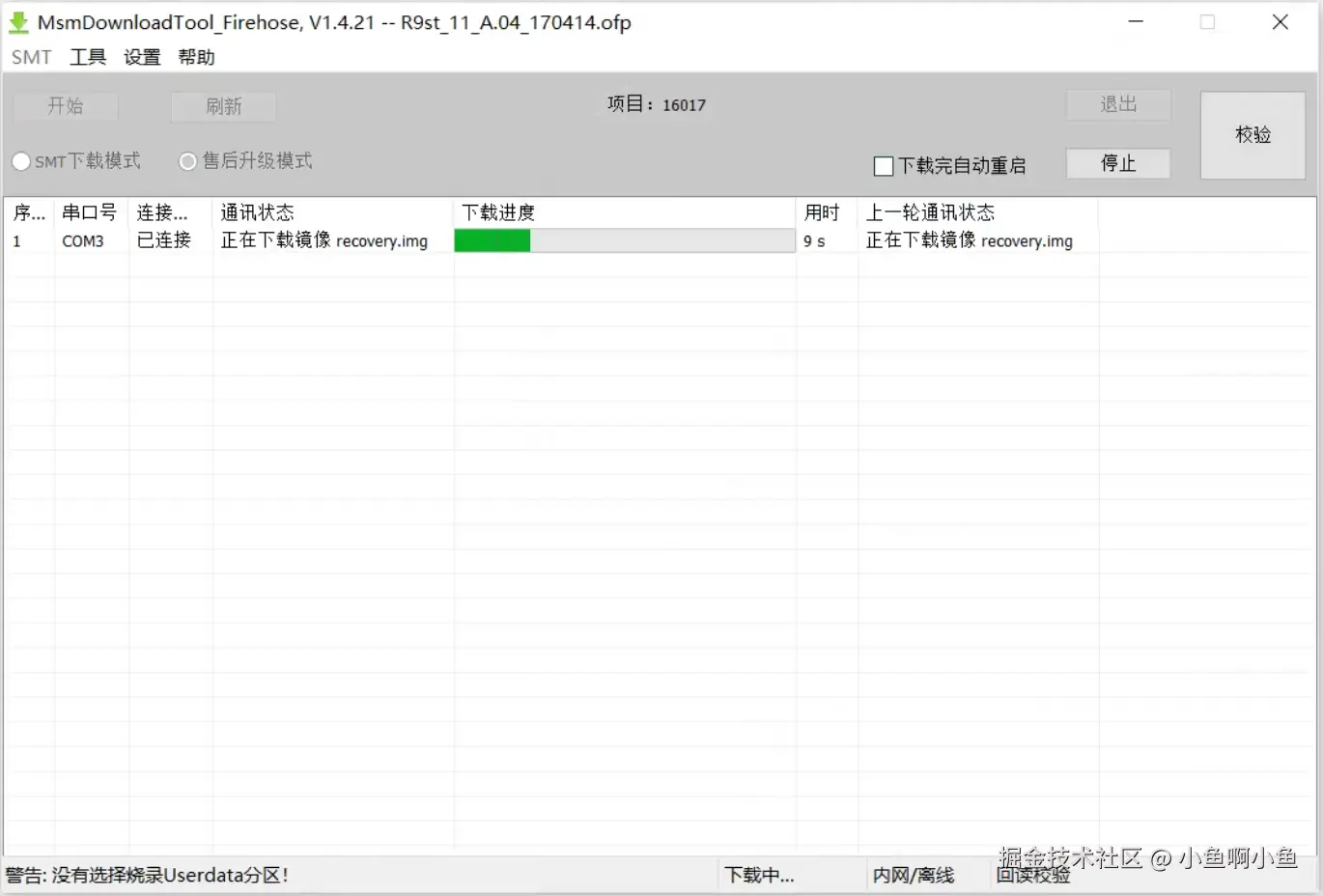Screen dimensions: 1323x896
Task: Minimize the MsmDownloadTool window
Action: click(x=1136, y=22)
